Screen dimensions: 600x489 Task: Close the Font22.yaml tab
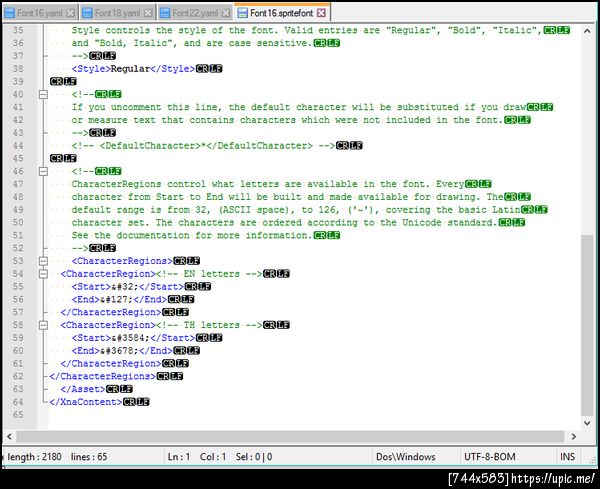[226, 13]
